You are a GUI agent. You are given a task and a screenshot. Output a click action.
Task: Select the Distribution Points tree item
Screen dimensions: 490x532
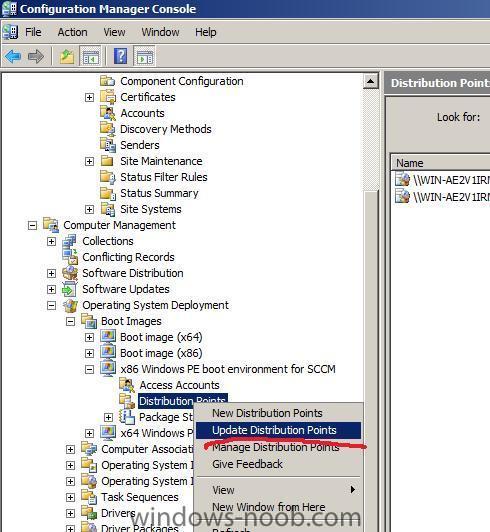click(x=182, y=401)
